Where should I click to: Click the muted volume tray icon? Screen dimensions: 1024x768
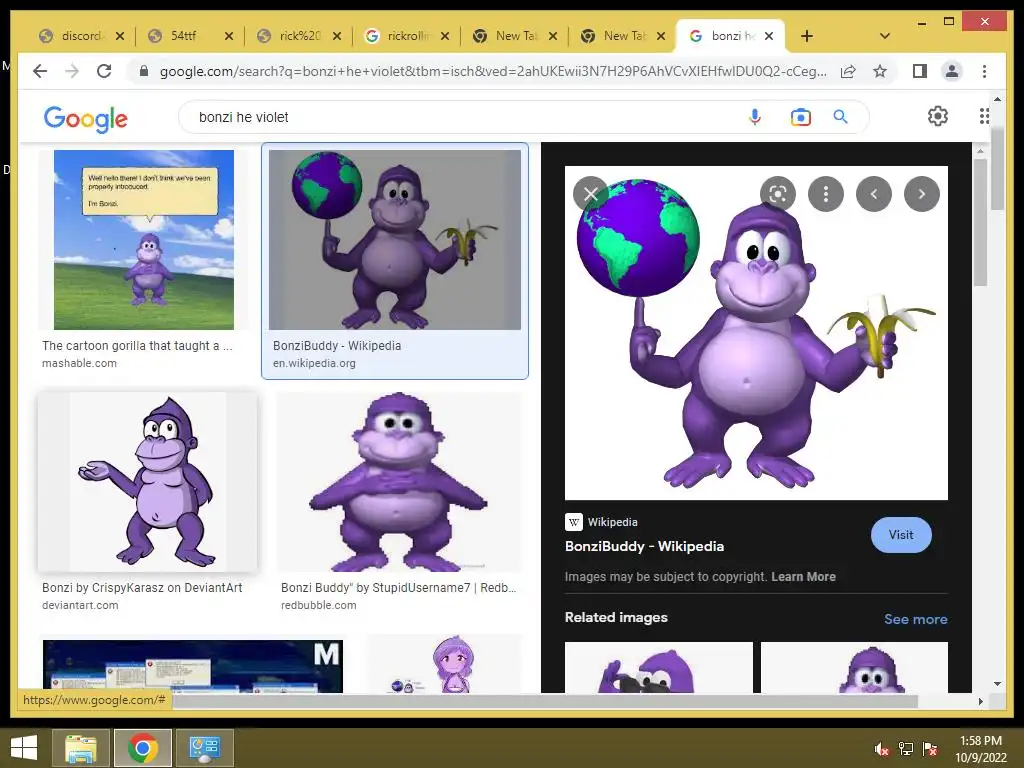[x=881, y=749]
